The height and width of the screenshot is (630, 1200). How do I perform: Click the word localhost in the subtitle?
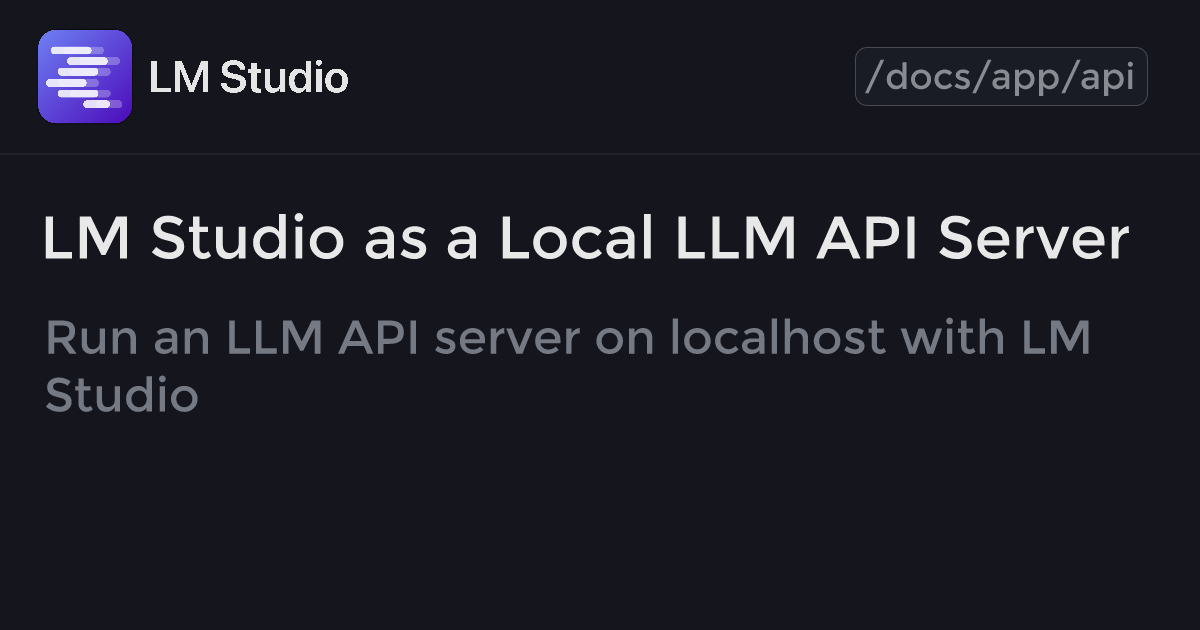click(778, 338)
